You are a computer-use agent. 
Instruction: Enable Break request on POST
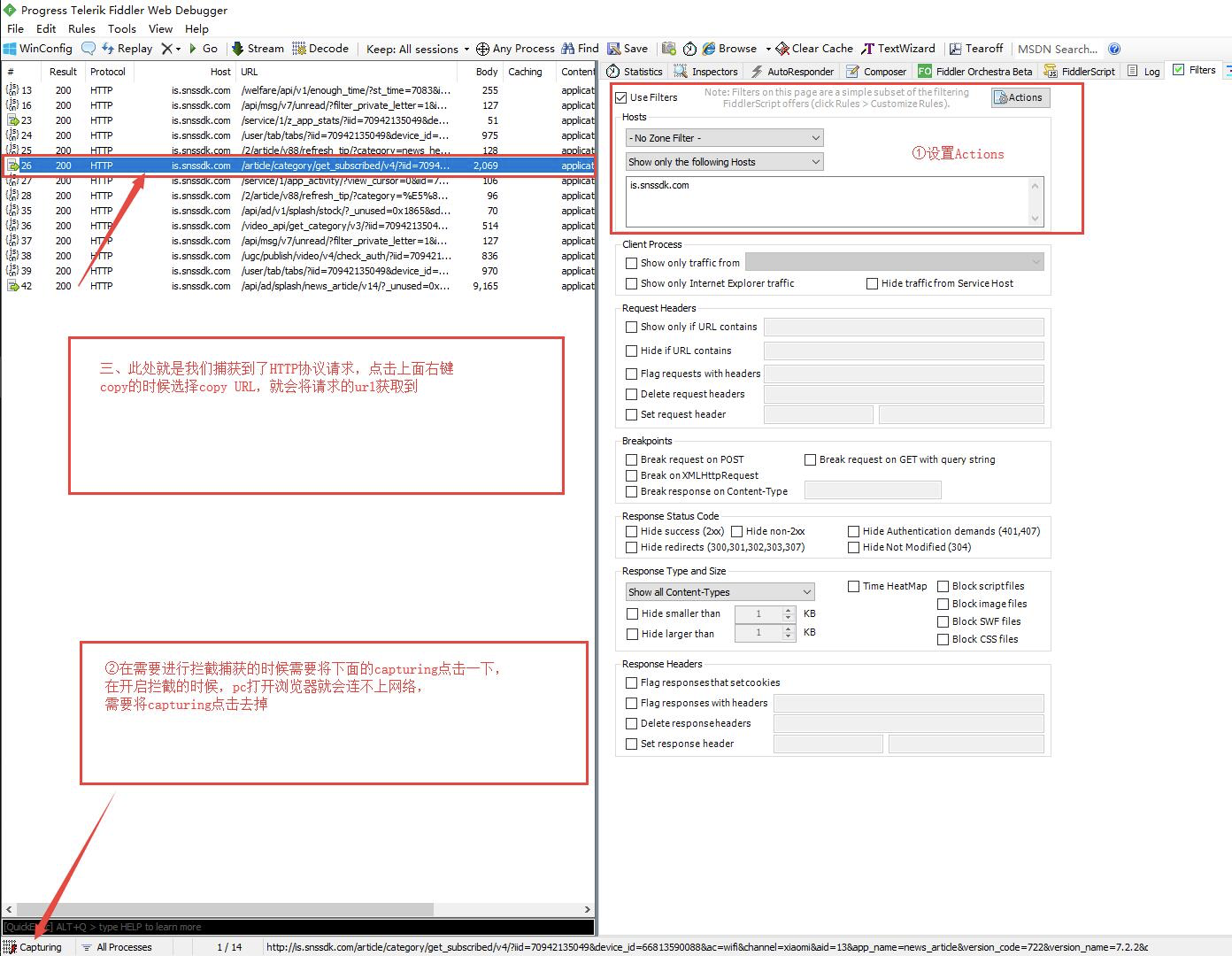631,459
